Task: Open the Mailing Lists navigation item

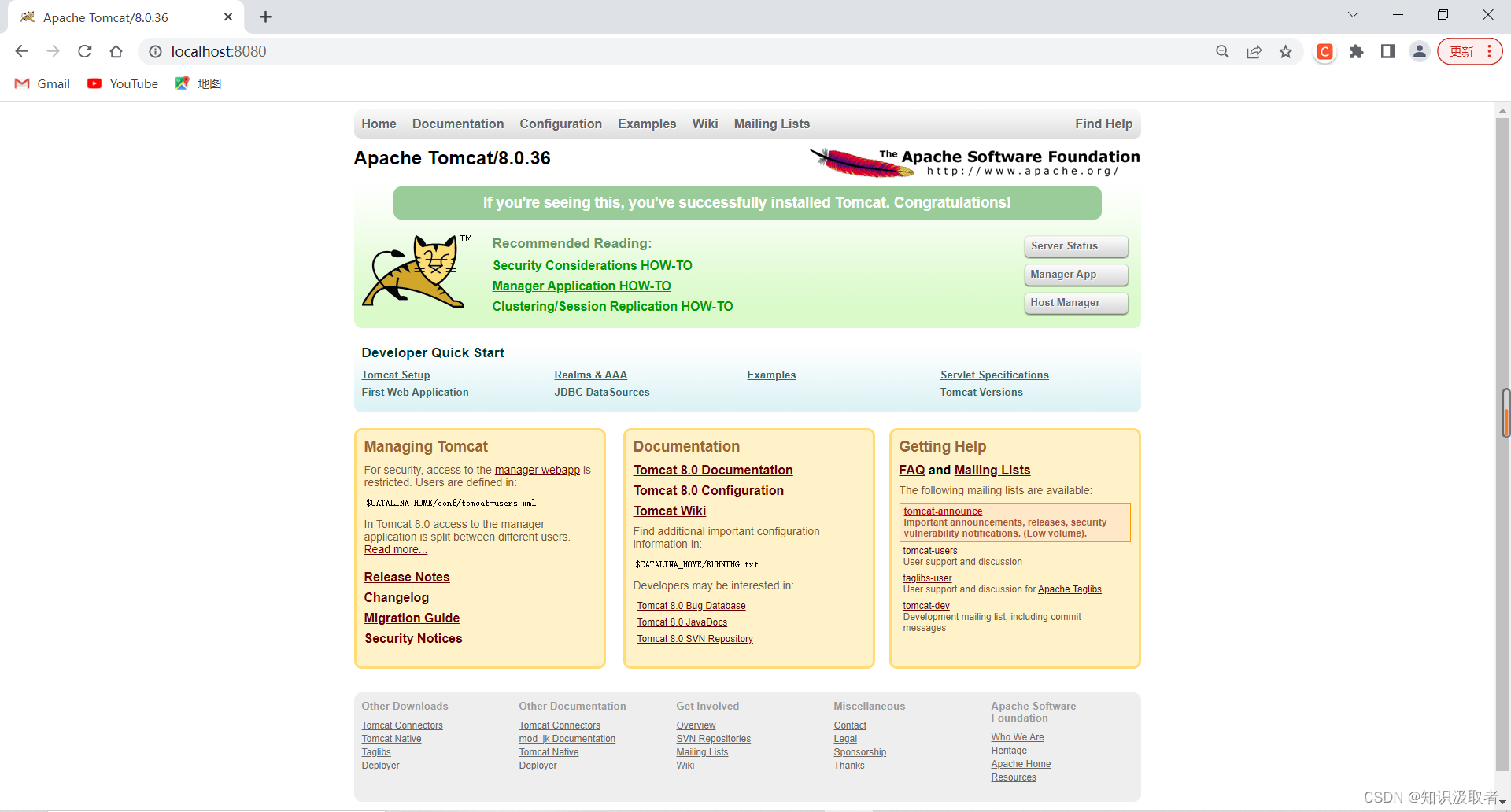Action: point(772,124)
